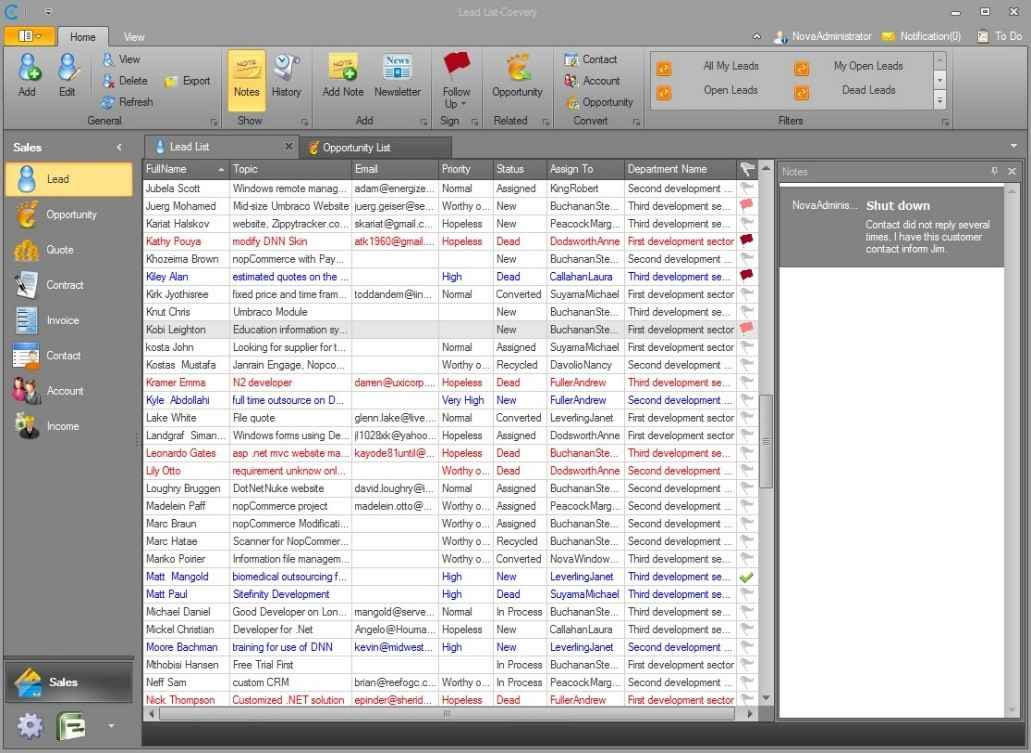Expand the Filters gallery dropdown
Screen dimensions: 1031x753
click(940, 100)
